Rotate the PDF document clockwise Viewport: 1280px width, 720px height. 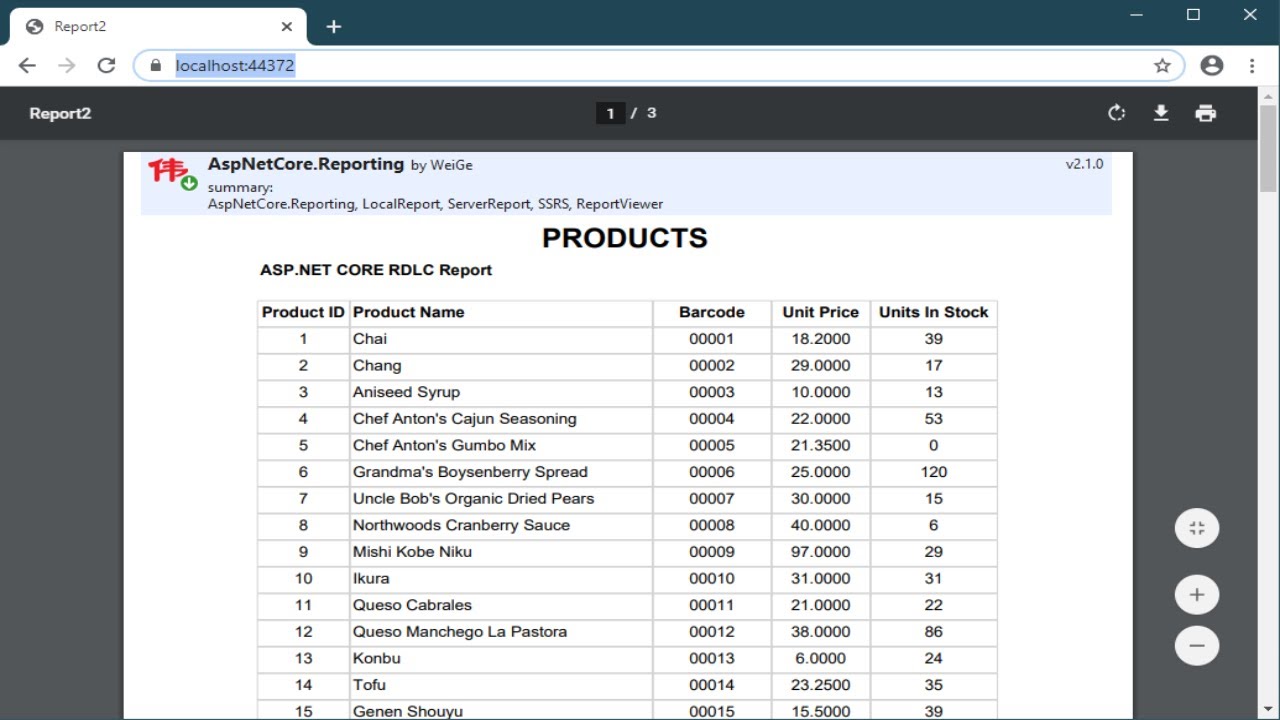tap(1117, 113)
